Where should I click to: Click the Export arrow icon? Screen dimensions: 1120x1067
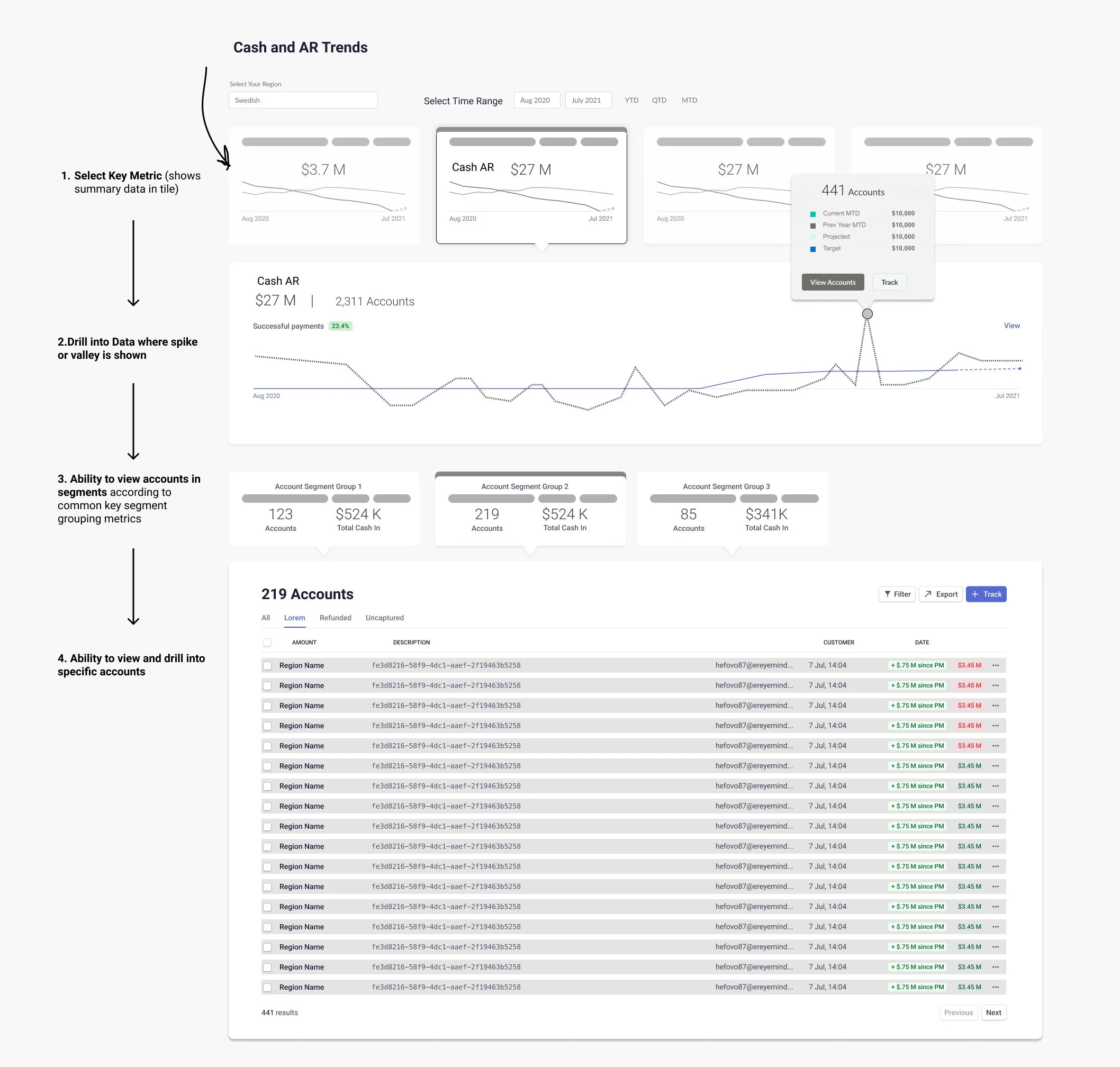[x=928, y=594]
